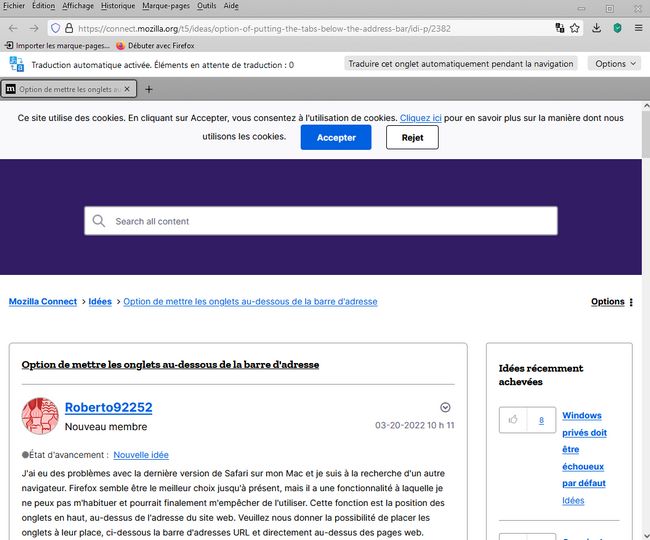Go back with the back arrow
This screenshot has height=540, width=650.
(x=13, y=28)
